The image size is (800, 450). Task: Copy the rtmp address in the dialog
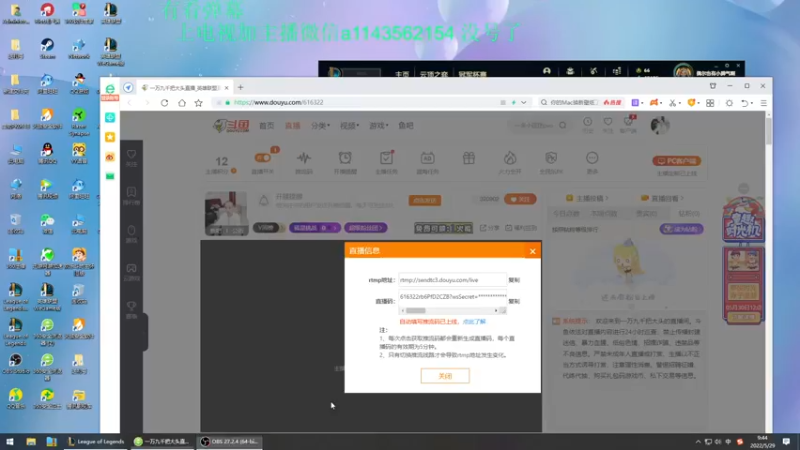(x=514, y=280)
